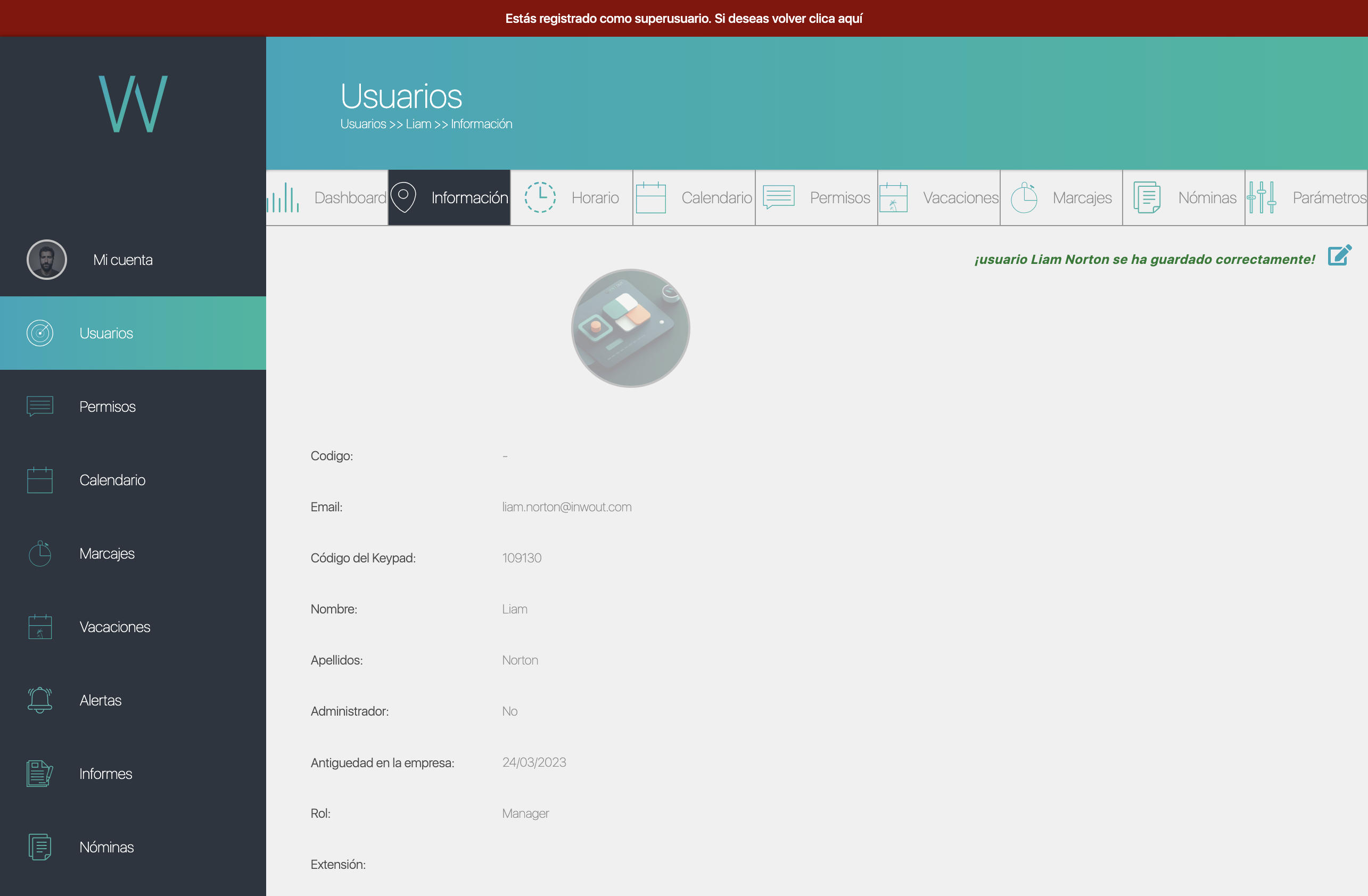Click the Nóminas document icon in sidebar
Screen dimensions: 1368x896
(x=40, y=847)
